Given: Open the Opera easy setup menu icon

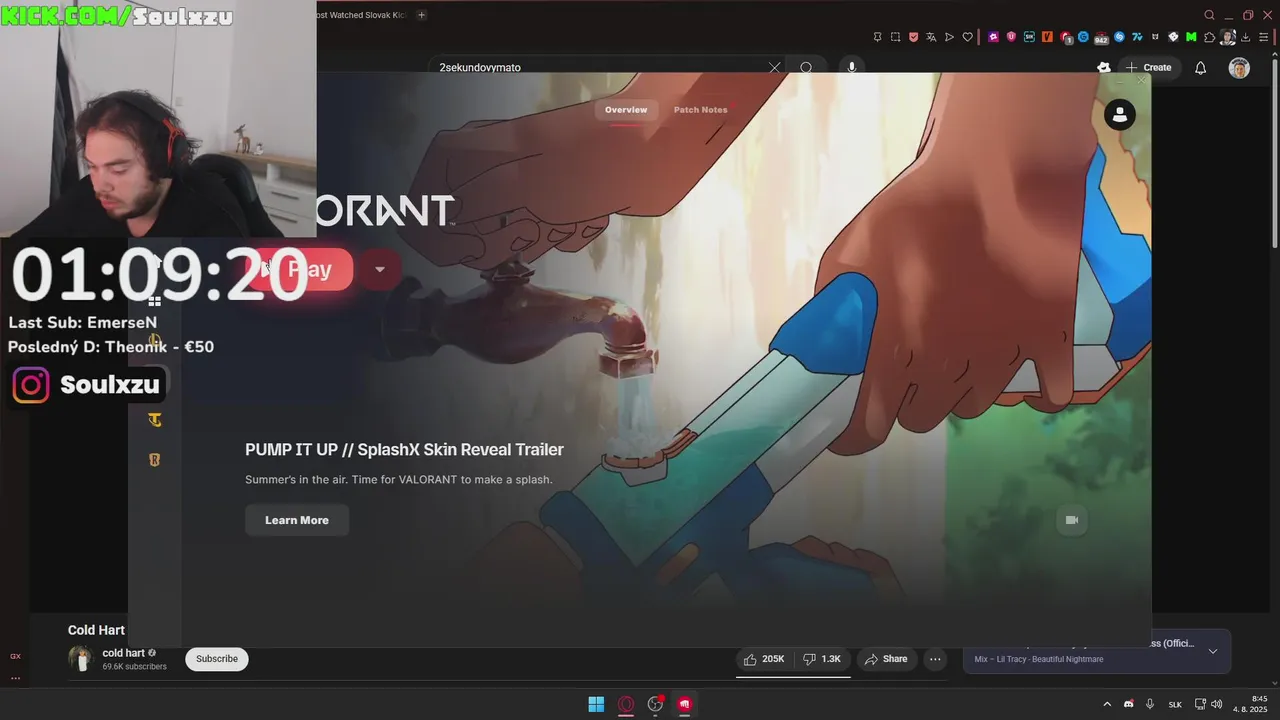Looking at the screenshot, I should (1264, 37).
